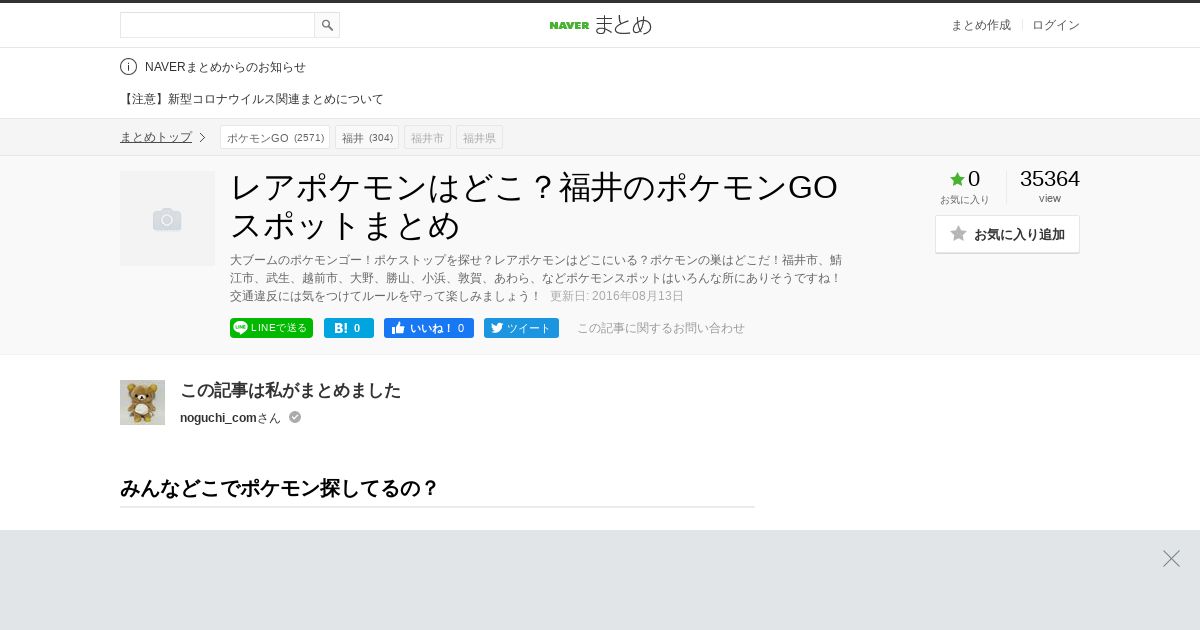The image size is (1200, 630).
Task: Share with Twitter ツイート button
Action: pyautogui.click(x=521, y=328)
